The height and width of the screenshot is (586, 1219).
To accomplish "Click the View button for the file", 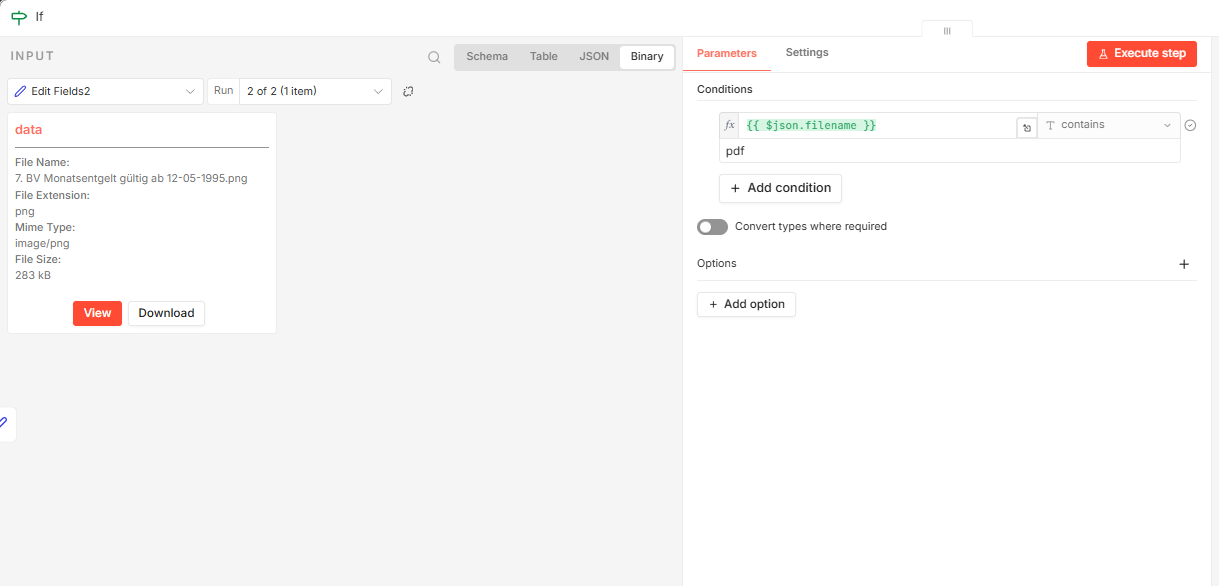I will pyautogui.click(x=97, y=313).
